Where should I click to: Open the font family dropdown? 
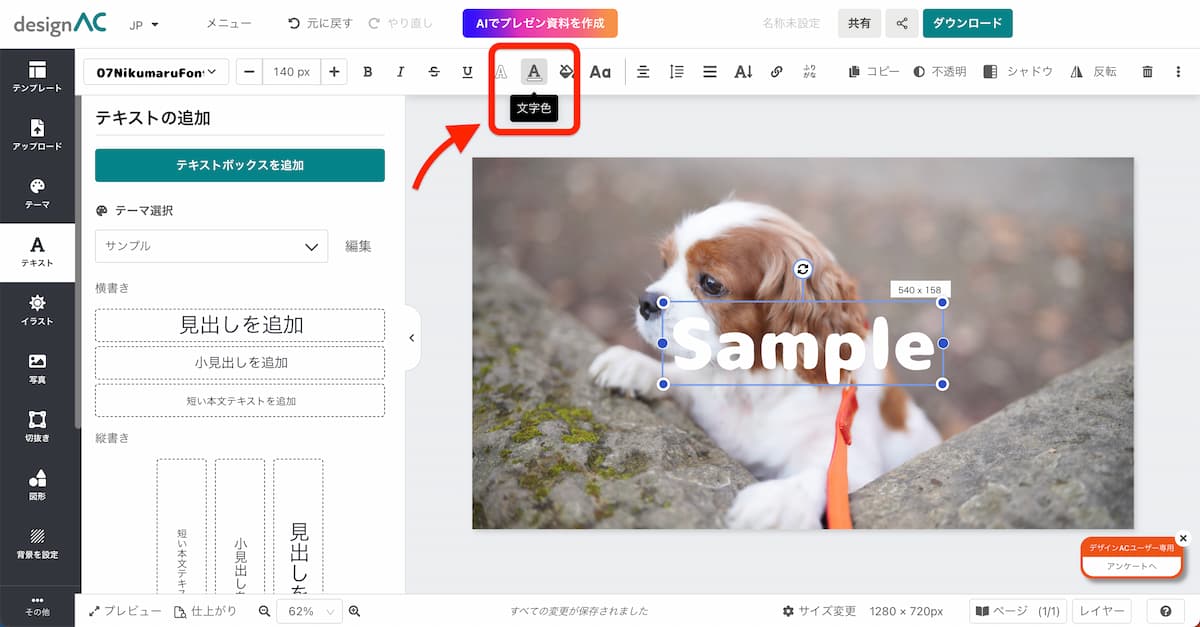[157, 72]
